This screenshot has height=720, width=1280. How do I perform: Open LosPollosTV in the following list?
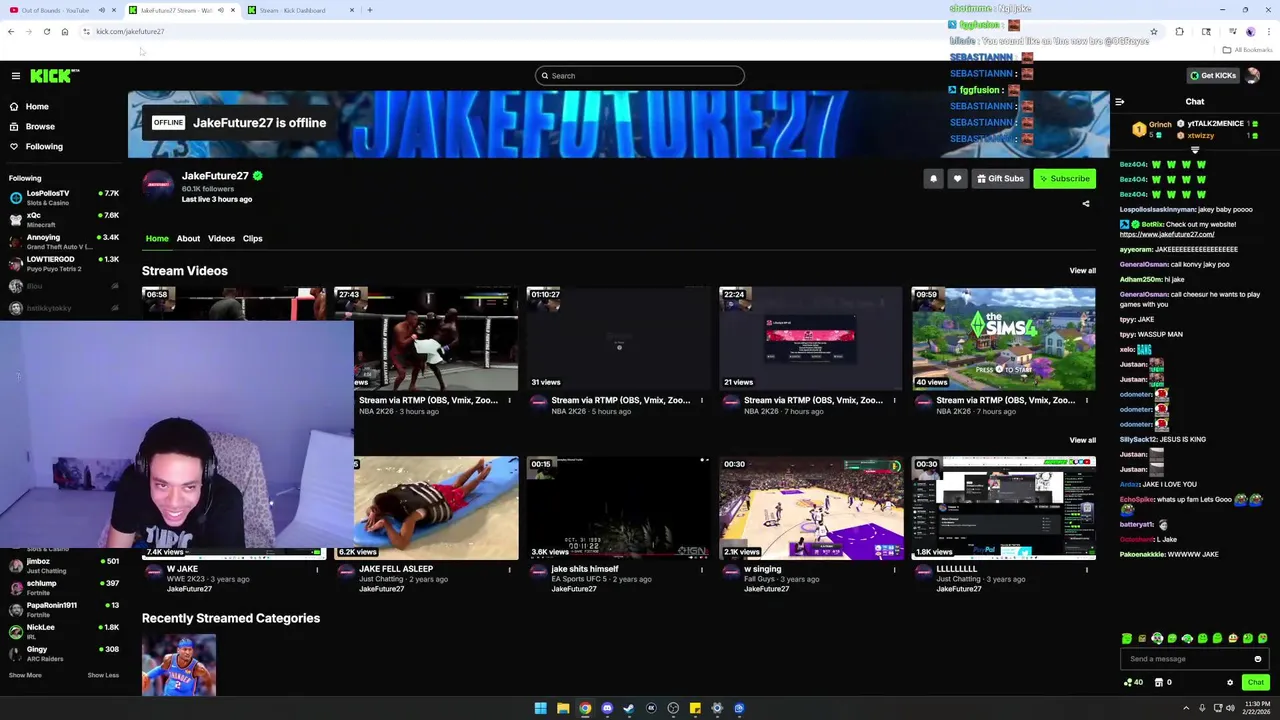coord(62,197)
